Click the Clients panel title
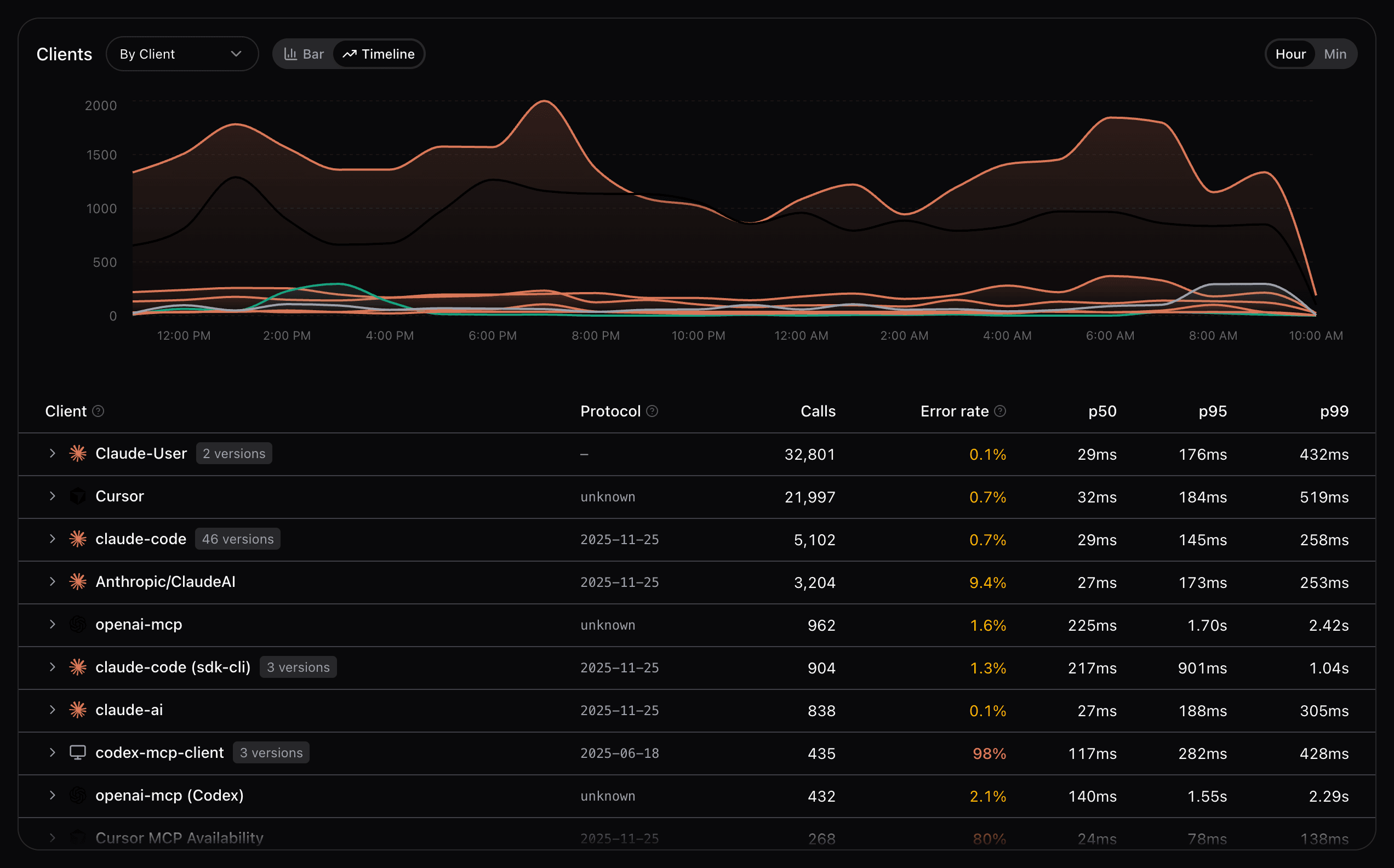Viewport: 1394px width, 868px height. (64, 54)
